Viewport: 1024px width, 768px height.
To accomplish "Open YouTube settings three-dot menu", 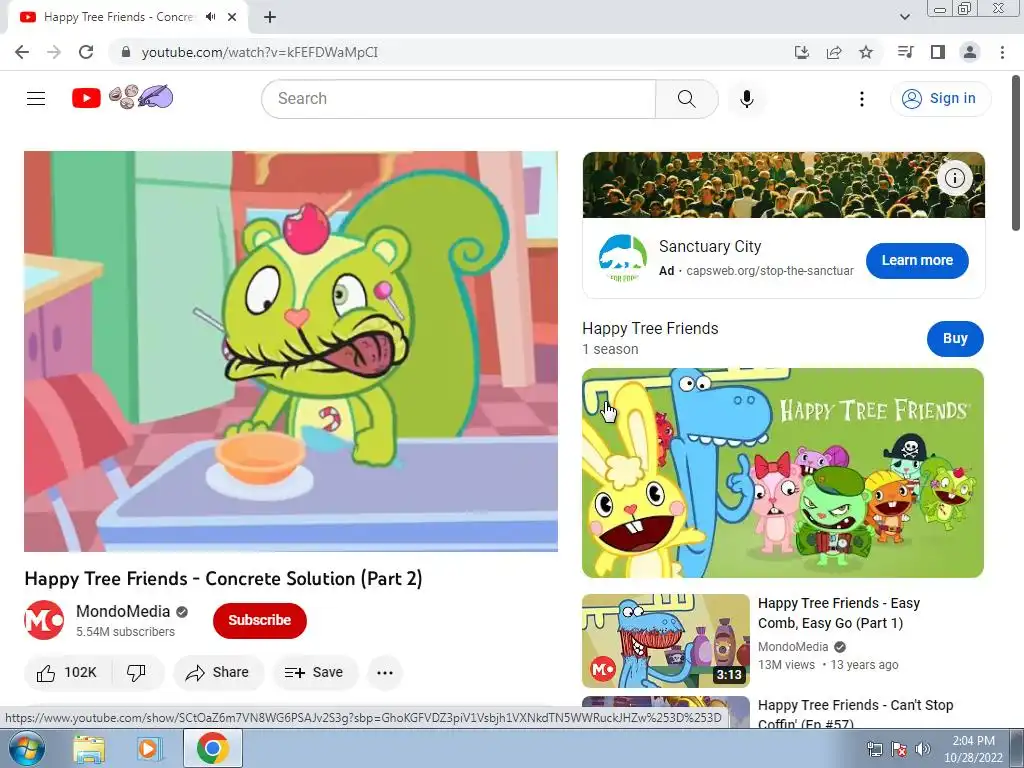I will (862, 99).
